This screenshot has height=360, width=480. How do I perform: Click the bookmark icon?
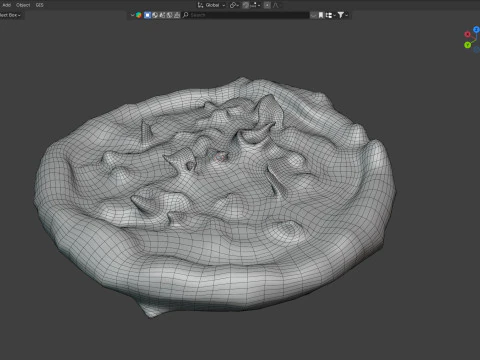point(321,15)
